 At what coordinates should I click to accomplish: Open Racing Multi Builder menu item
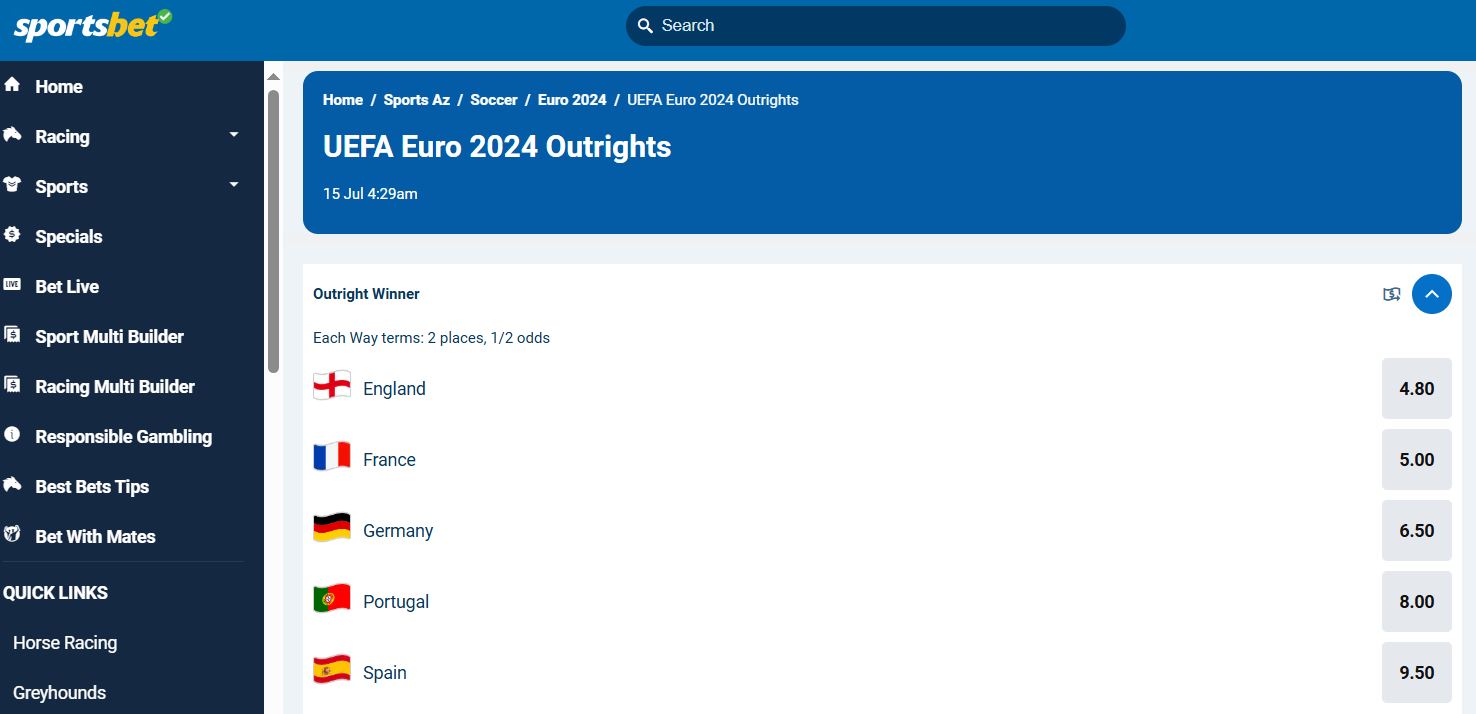[115, 387]
